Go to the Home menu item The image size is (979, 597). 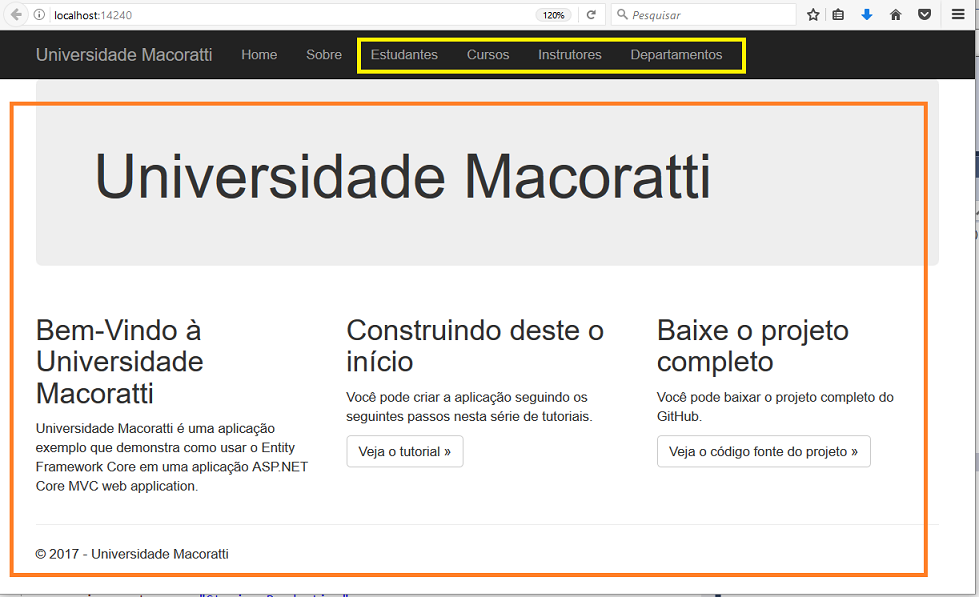[259, 55]
